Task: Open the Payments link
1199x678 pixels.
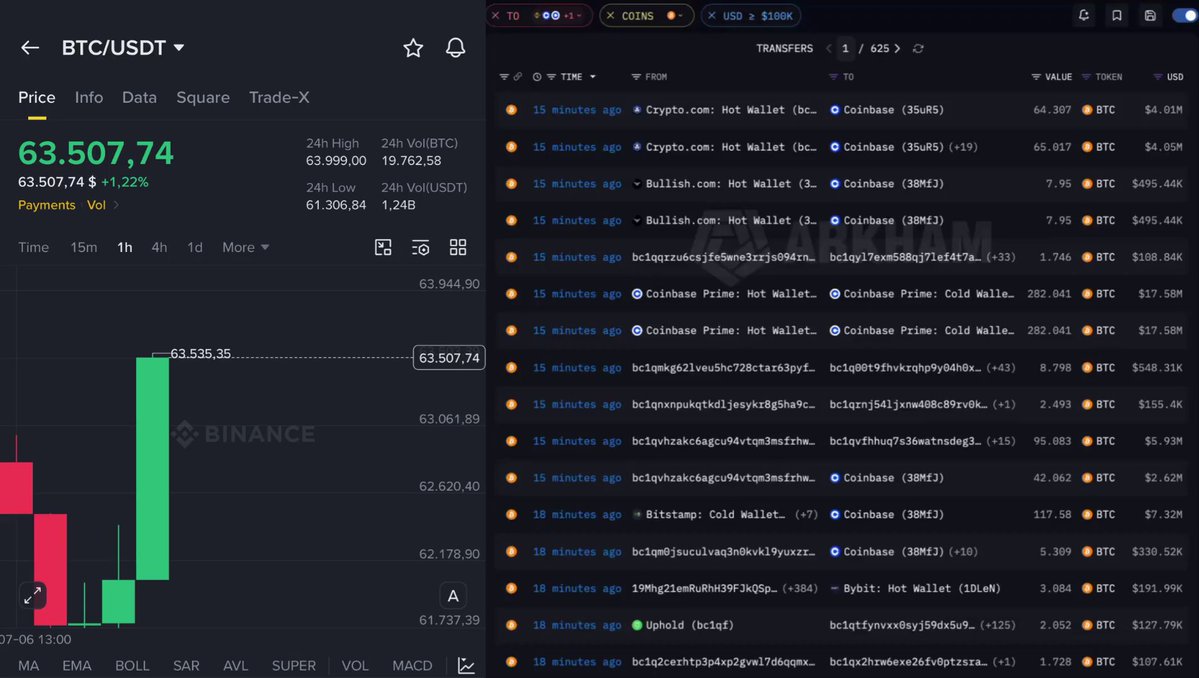Action: coord(47,205)
